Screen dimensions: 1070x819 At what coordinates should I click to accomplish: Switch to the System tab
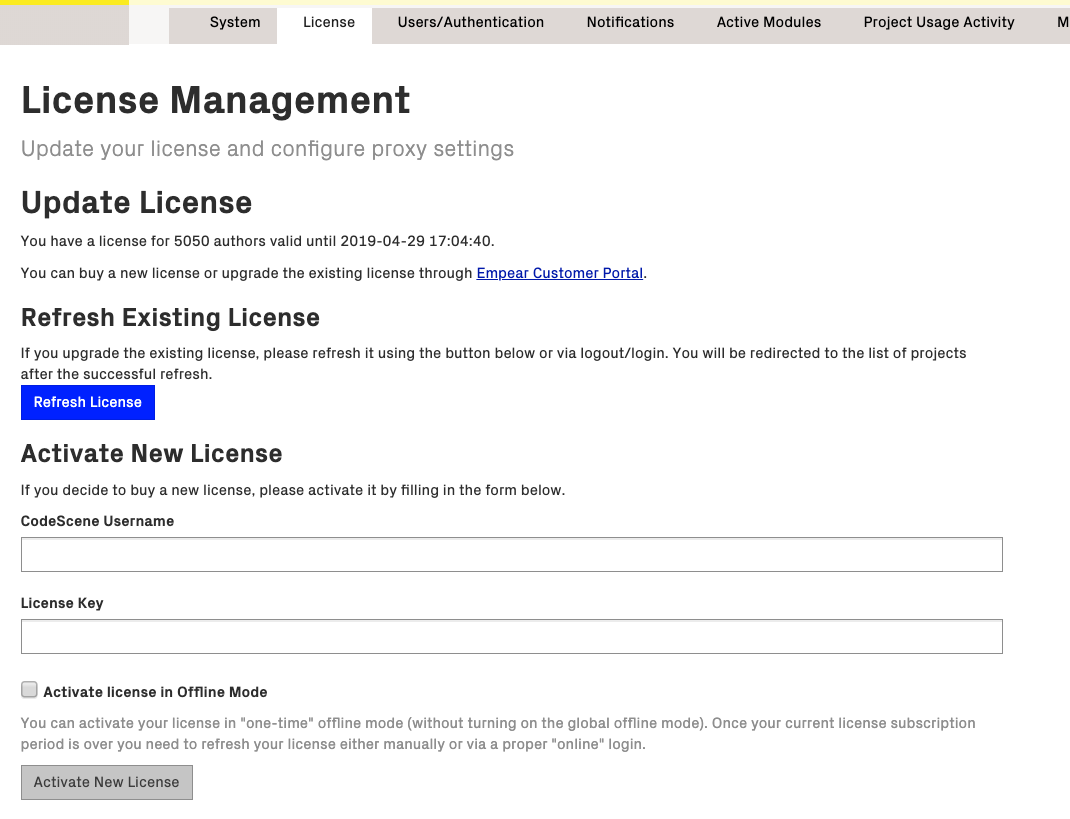pyautogui.click(x=234, y=22)
